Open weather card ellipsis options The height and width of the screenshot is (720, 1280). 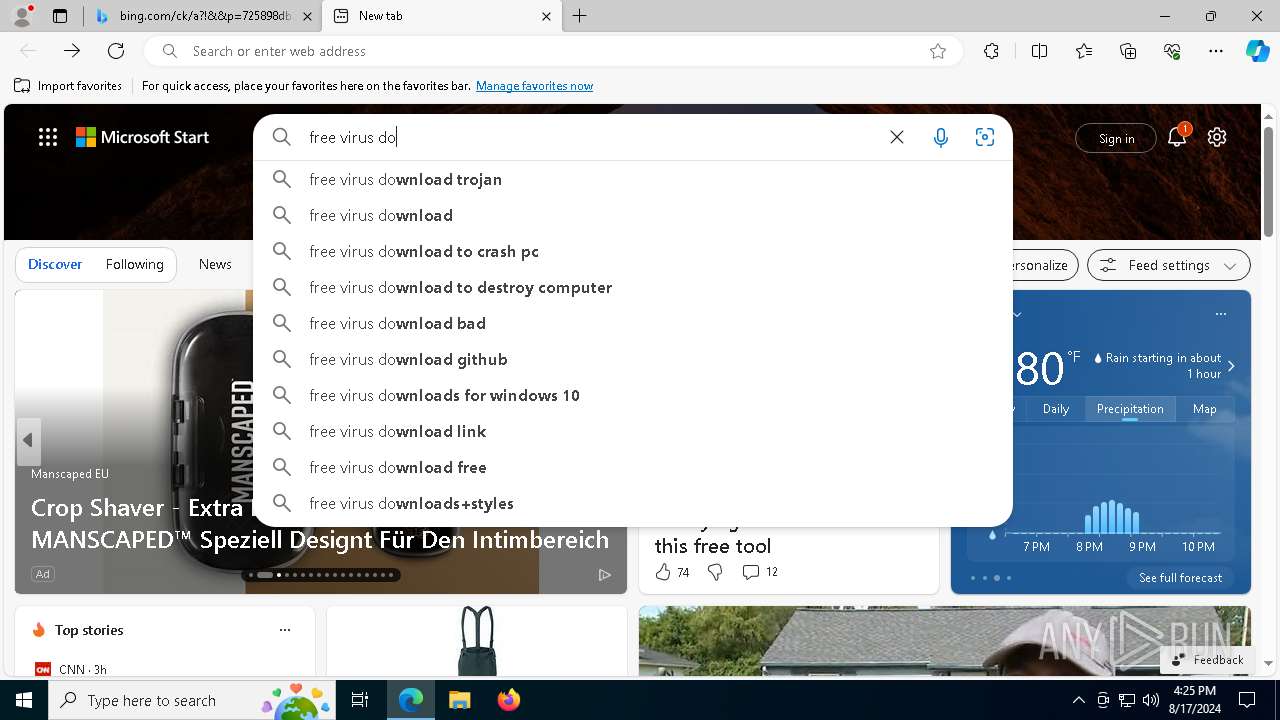coord(1221,314)
